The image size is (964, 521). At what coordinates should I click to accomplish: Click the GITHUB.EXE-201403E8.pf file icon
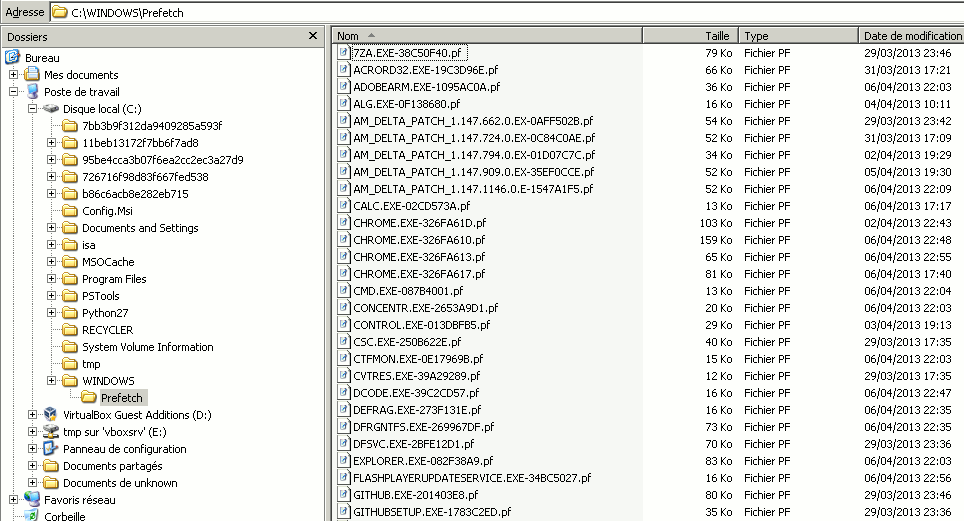pyautogui.click(x=344, y=495)
